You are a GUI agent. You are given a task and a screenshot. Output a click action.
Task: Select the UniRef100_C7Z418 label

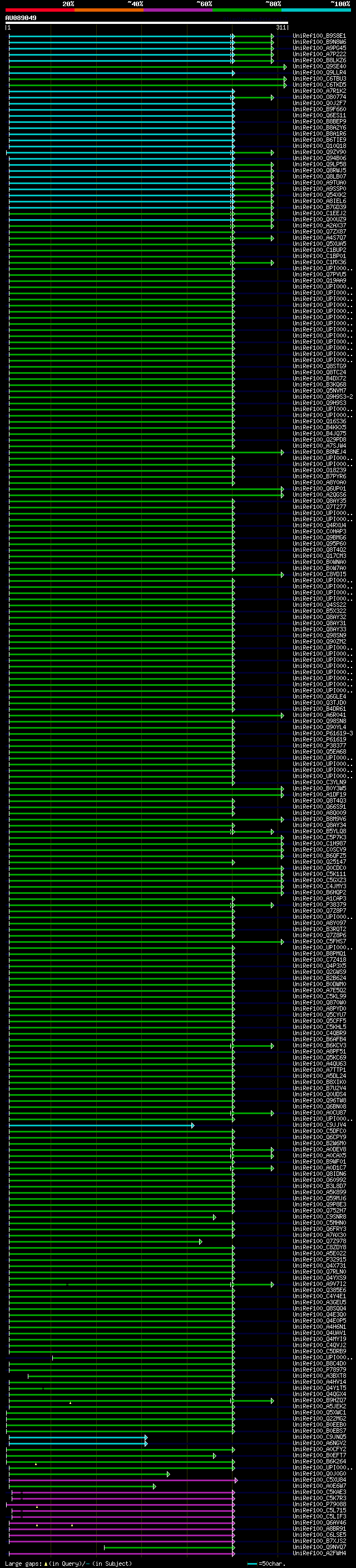point(319,959)
